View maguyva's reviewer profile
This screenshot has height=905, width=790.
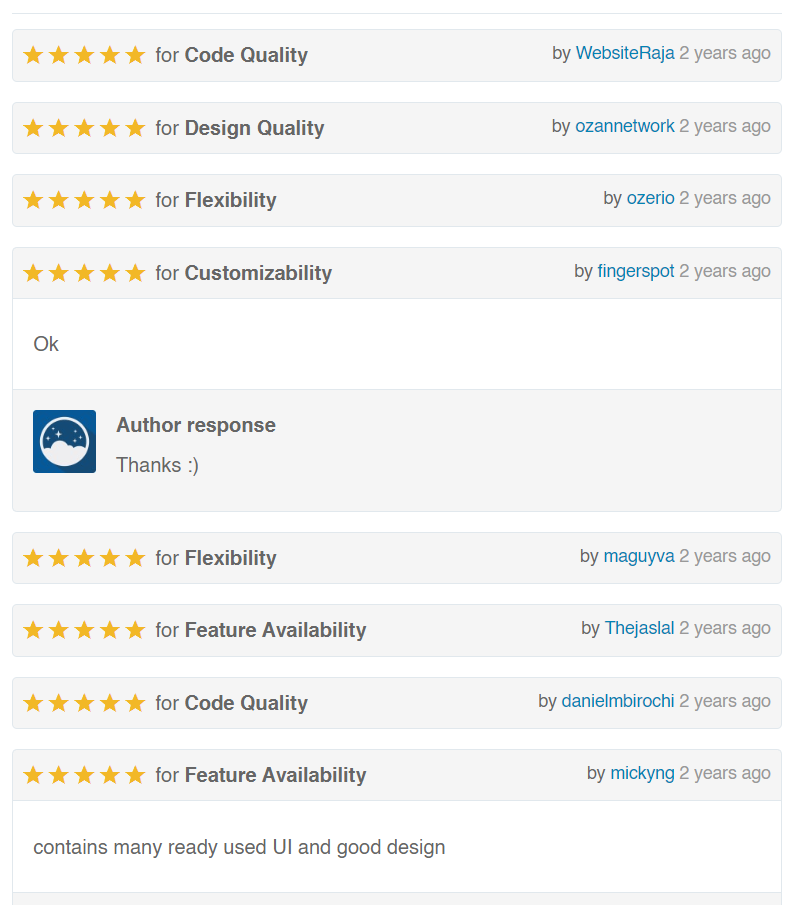click(x=639, y=556)
